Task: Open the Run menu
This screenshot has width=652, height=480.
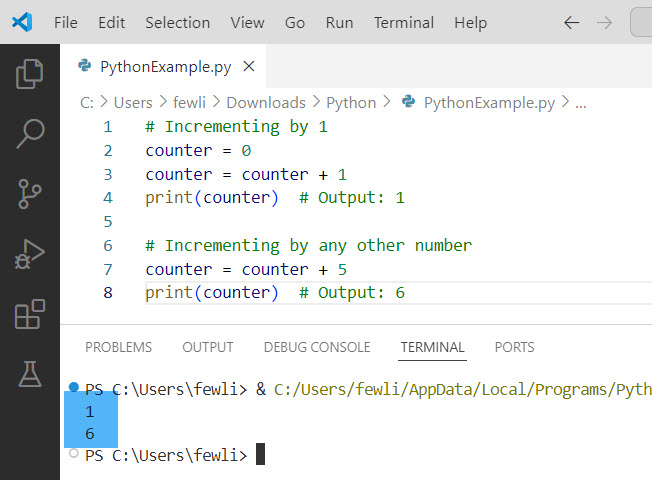Action: (339, 22)
